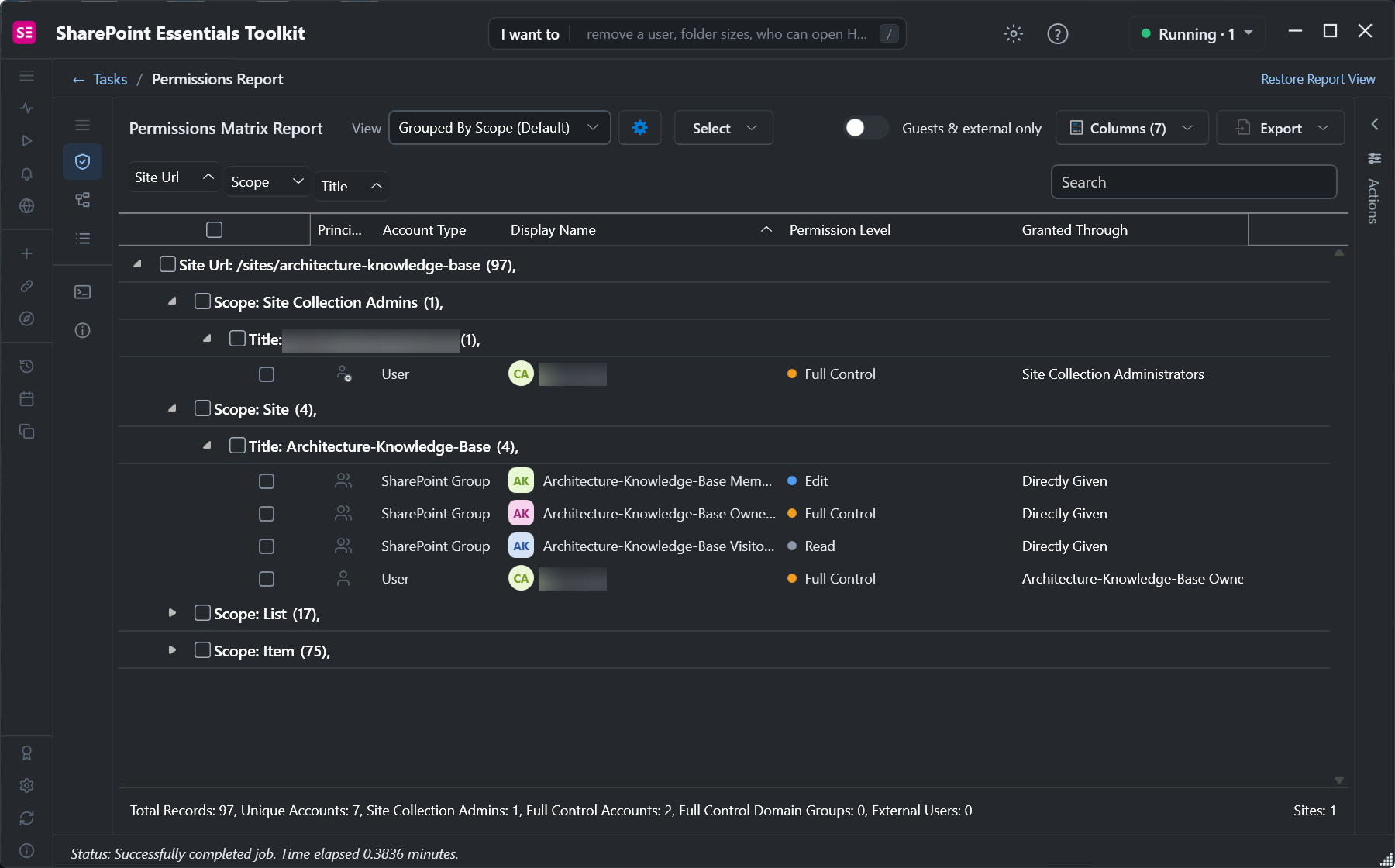Check the Scope: Site Collection Admins checkbox
1395x868 pixels.
tap(202, 301)
